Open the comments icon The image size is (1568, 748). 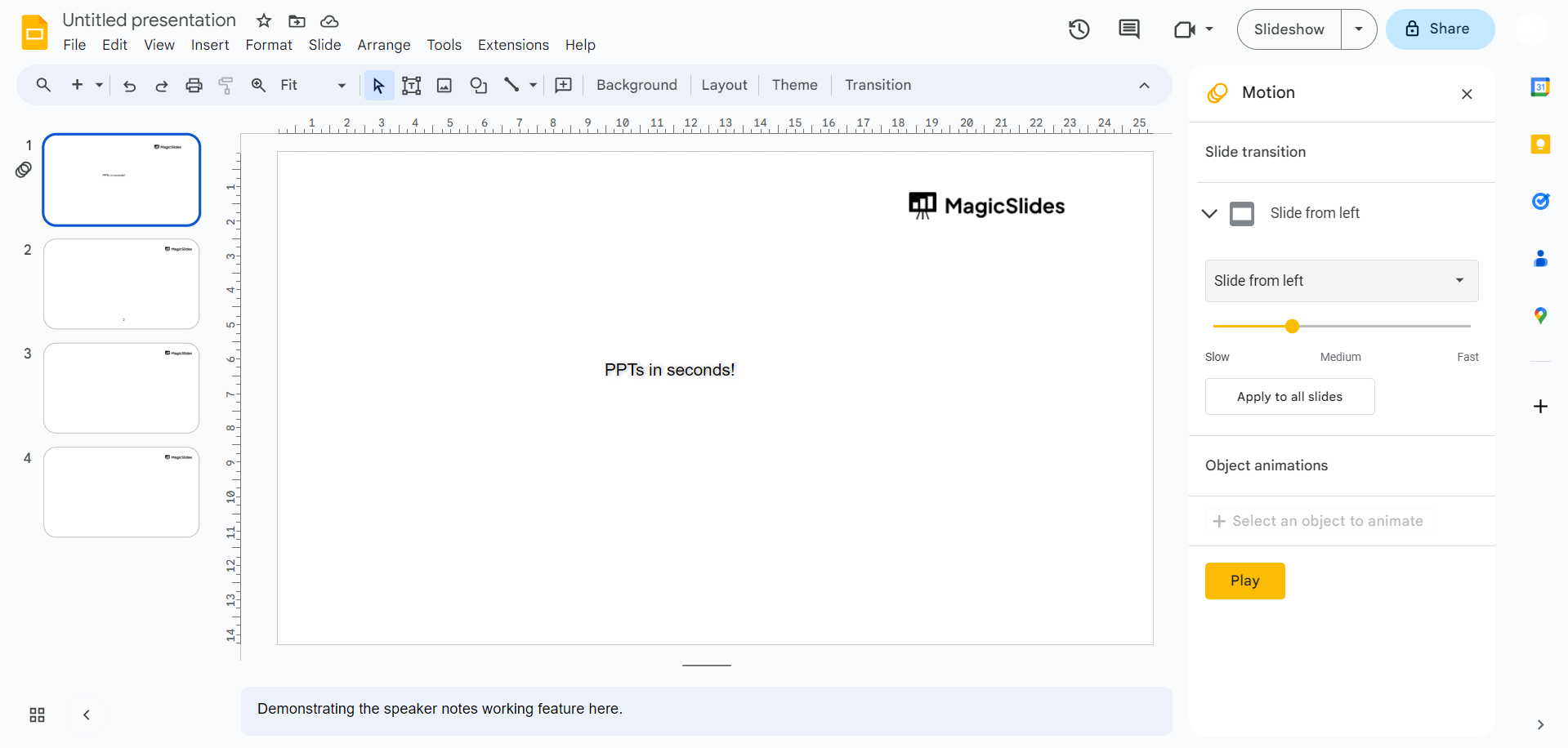[1129, 30]
